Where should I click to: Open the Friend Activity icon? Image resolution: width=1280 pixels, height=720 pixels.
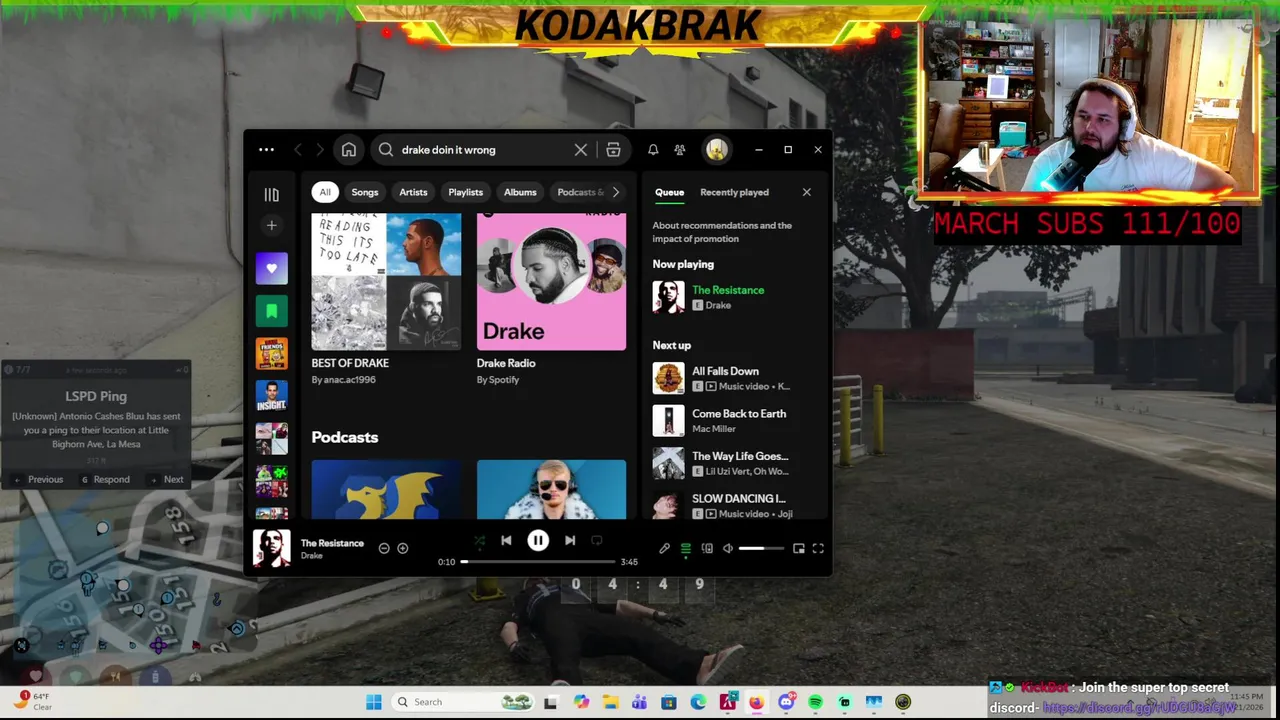(680, 150)
